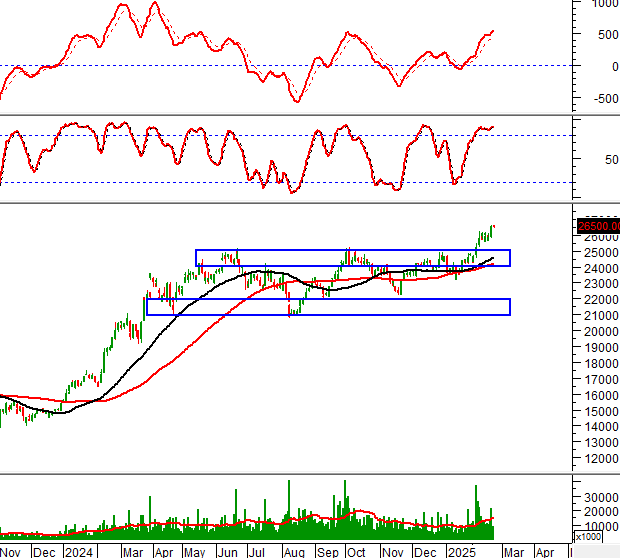Click the Dec label just before 2024

pos(44,552)
